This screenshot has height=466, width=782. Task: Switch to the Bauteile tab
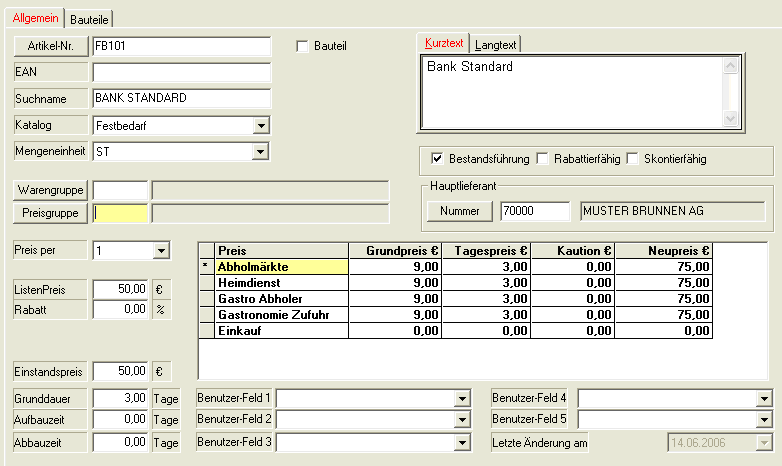[89, 19]
